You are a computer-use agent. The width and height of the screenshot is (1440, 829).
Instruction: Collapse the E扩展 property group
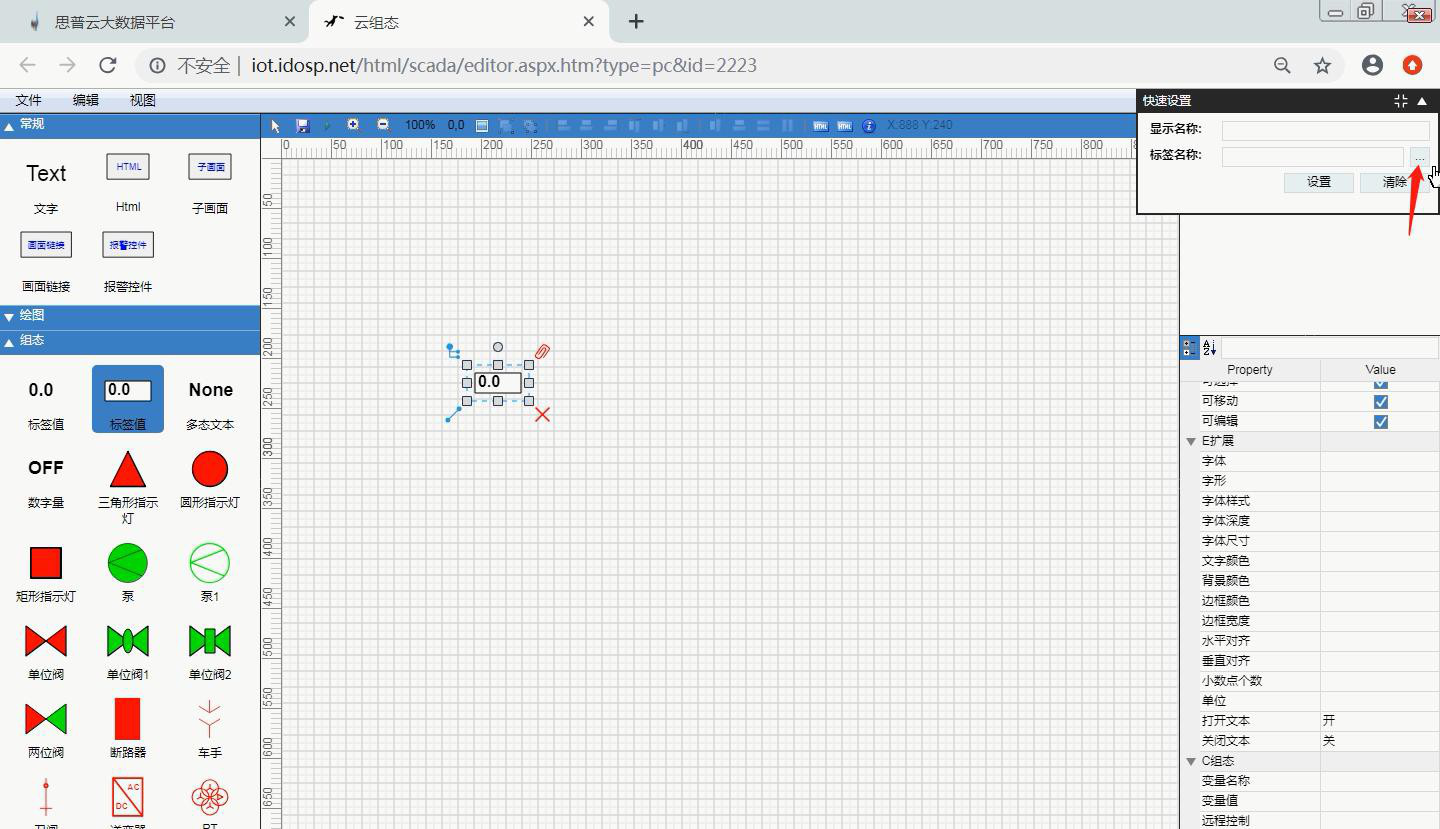[x=1191, y=441]
